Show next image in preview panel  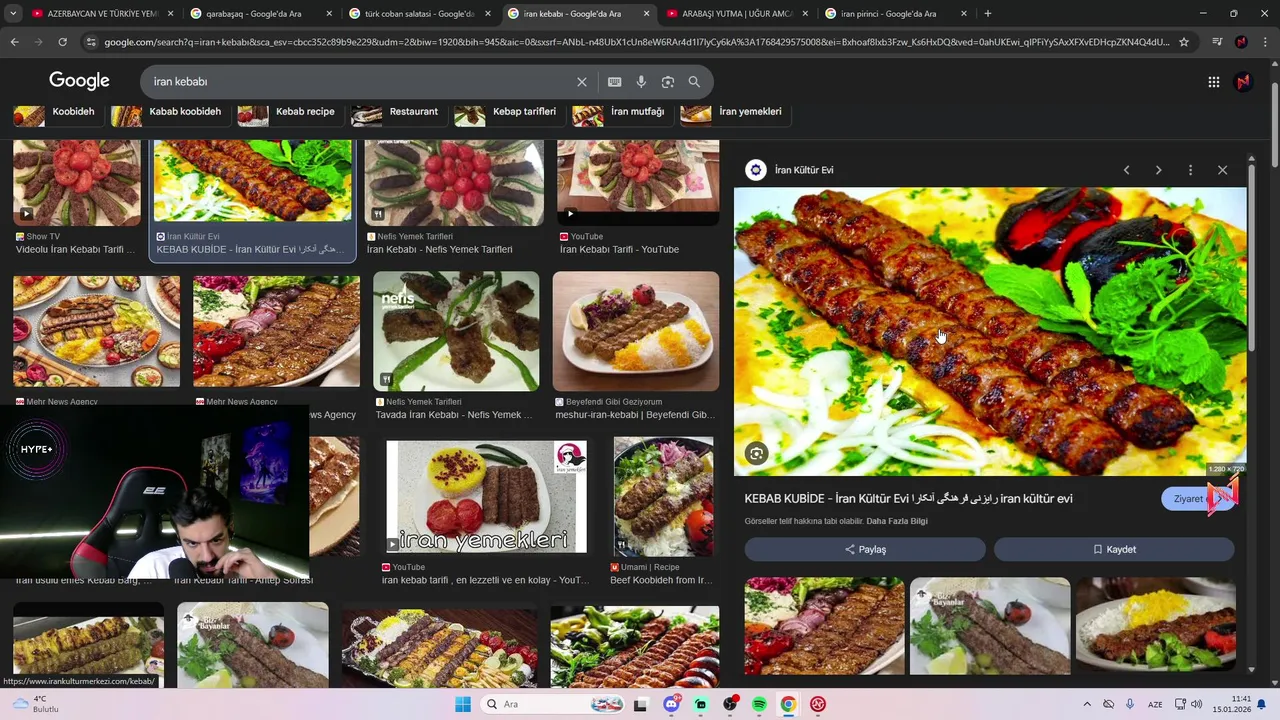[1158, 170]
